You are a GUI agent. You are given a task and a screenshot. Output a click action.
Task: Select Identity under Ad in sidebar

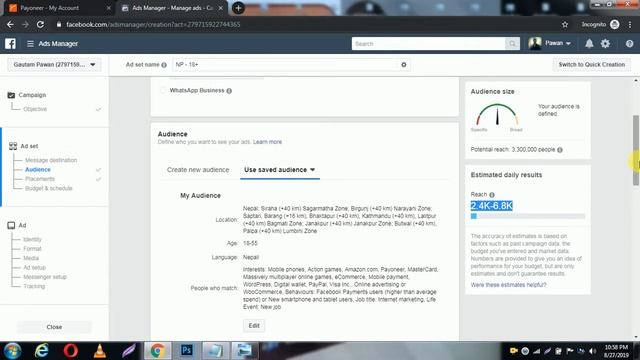click(32, 239)
